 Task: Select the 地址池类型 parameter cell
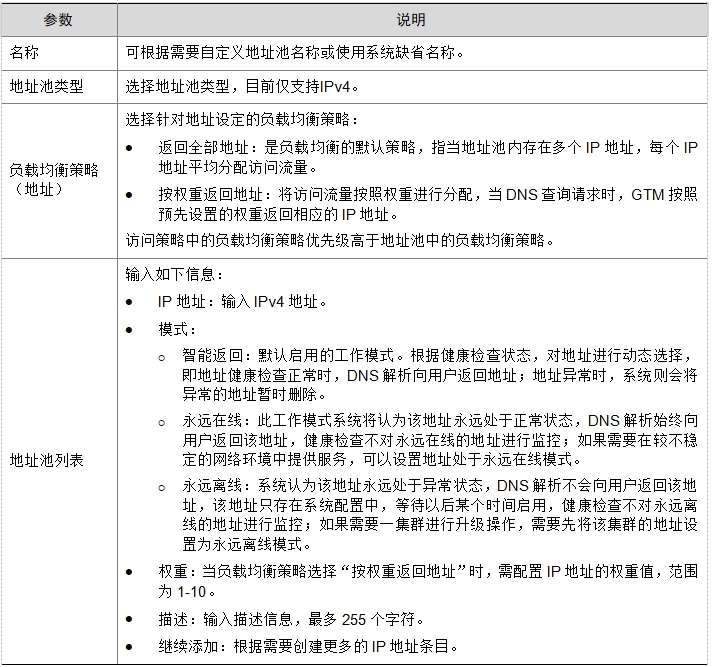(59, 87)
